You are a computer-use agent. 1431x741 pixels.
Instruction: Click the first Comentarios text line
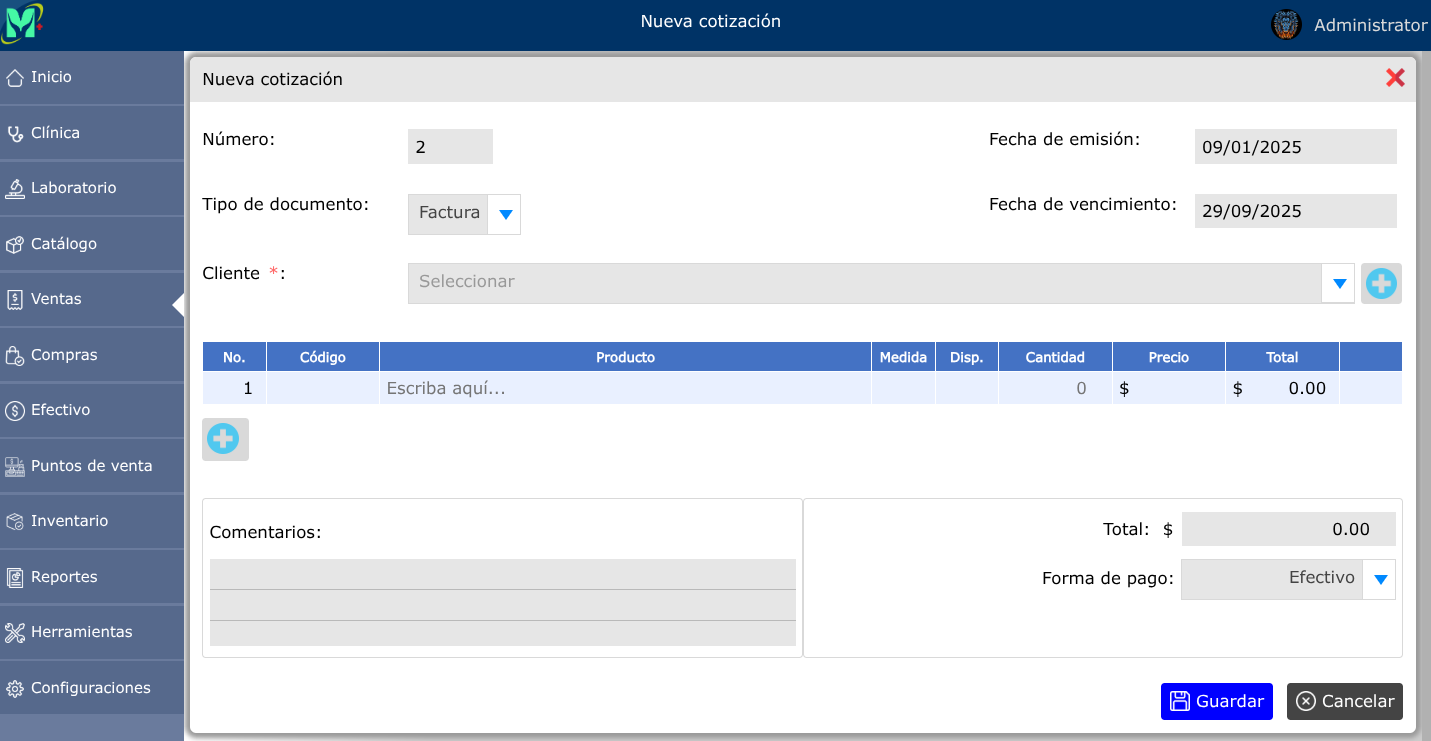pyautogui.click(x=503, y=574)
